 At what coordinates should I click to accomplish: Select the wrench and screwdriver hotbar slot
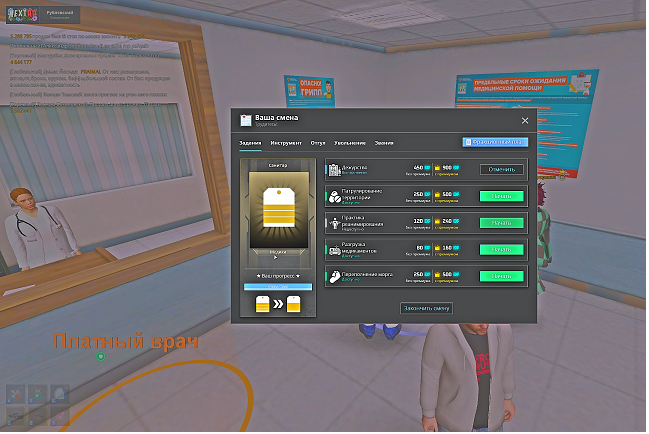(16, 395)
